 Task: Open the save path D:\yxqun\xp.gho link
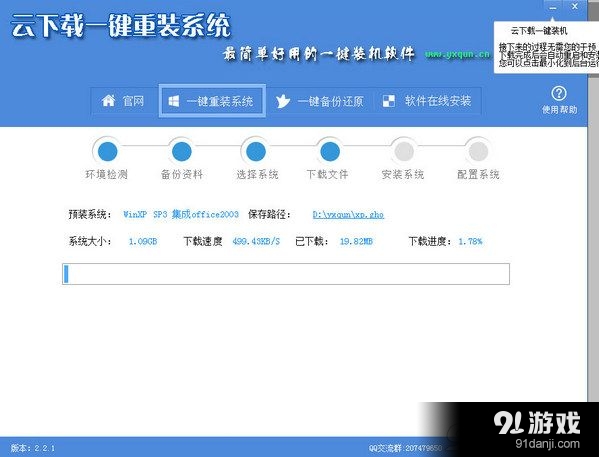[348, 214]
